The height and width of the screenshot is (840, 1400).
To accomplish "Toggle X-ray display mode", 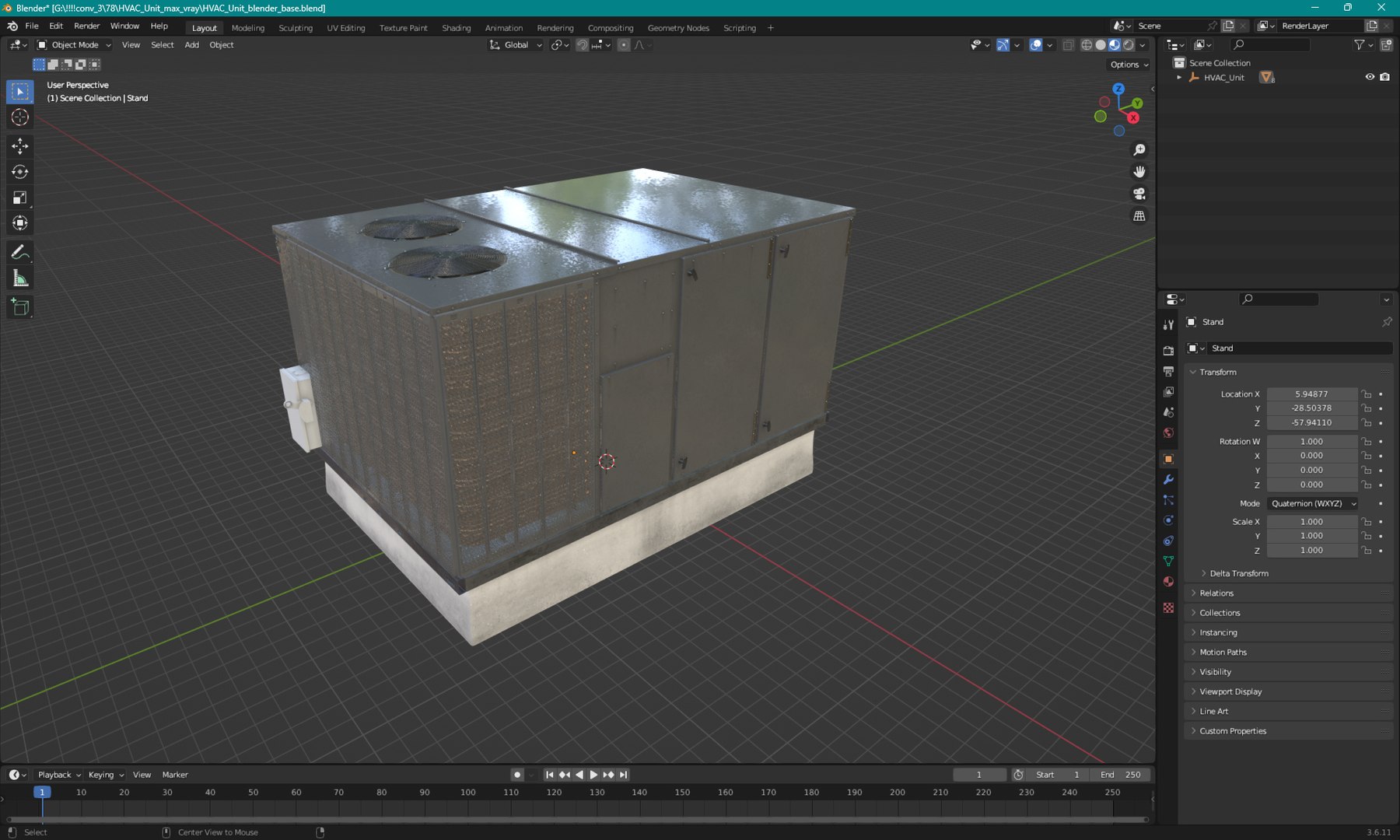I will click(1068, 45).
